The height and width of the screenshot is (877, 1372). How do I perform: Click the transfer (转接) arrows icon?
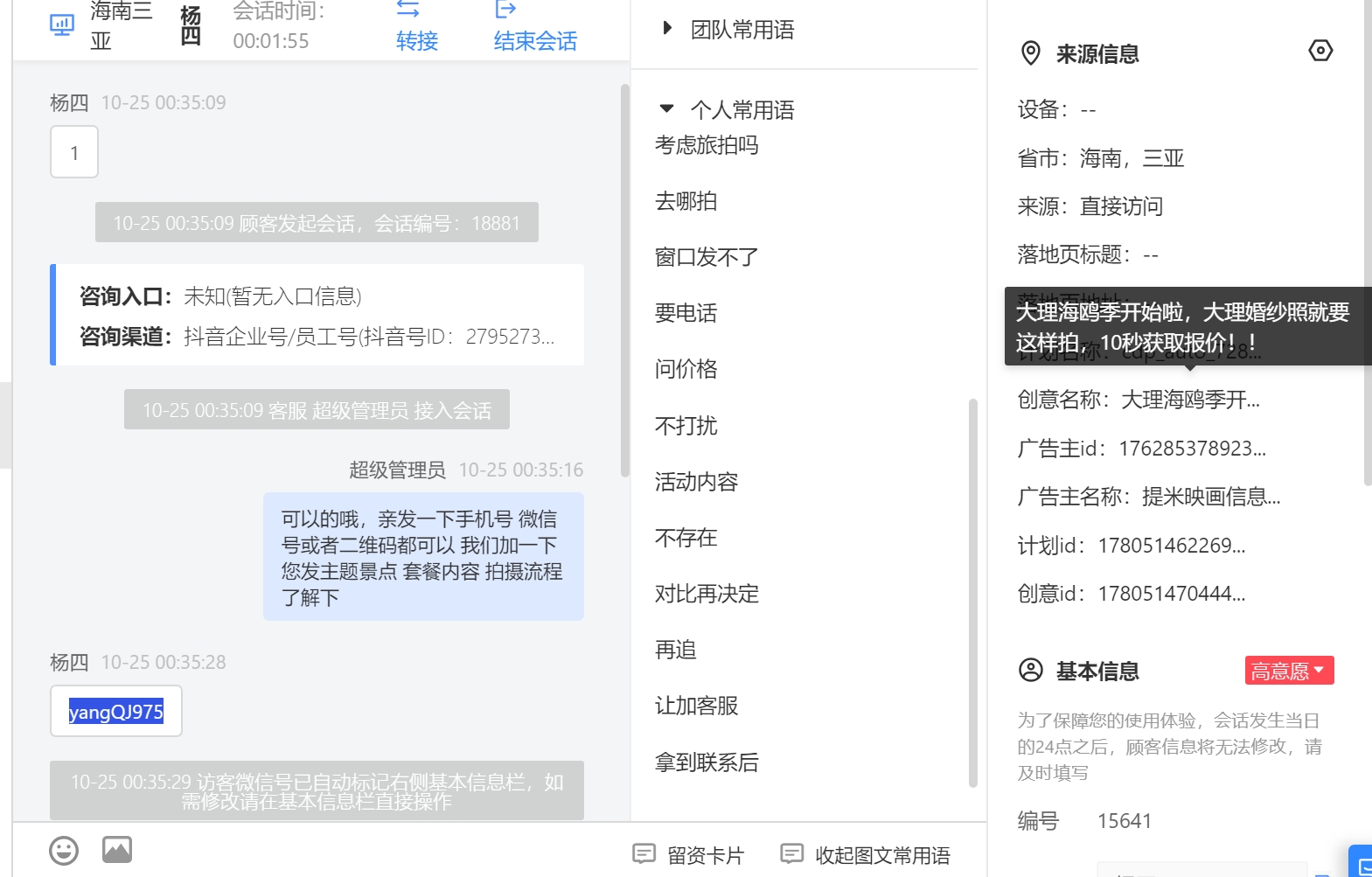pos(407,10)
